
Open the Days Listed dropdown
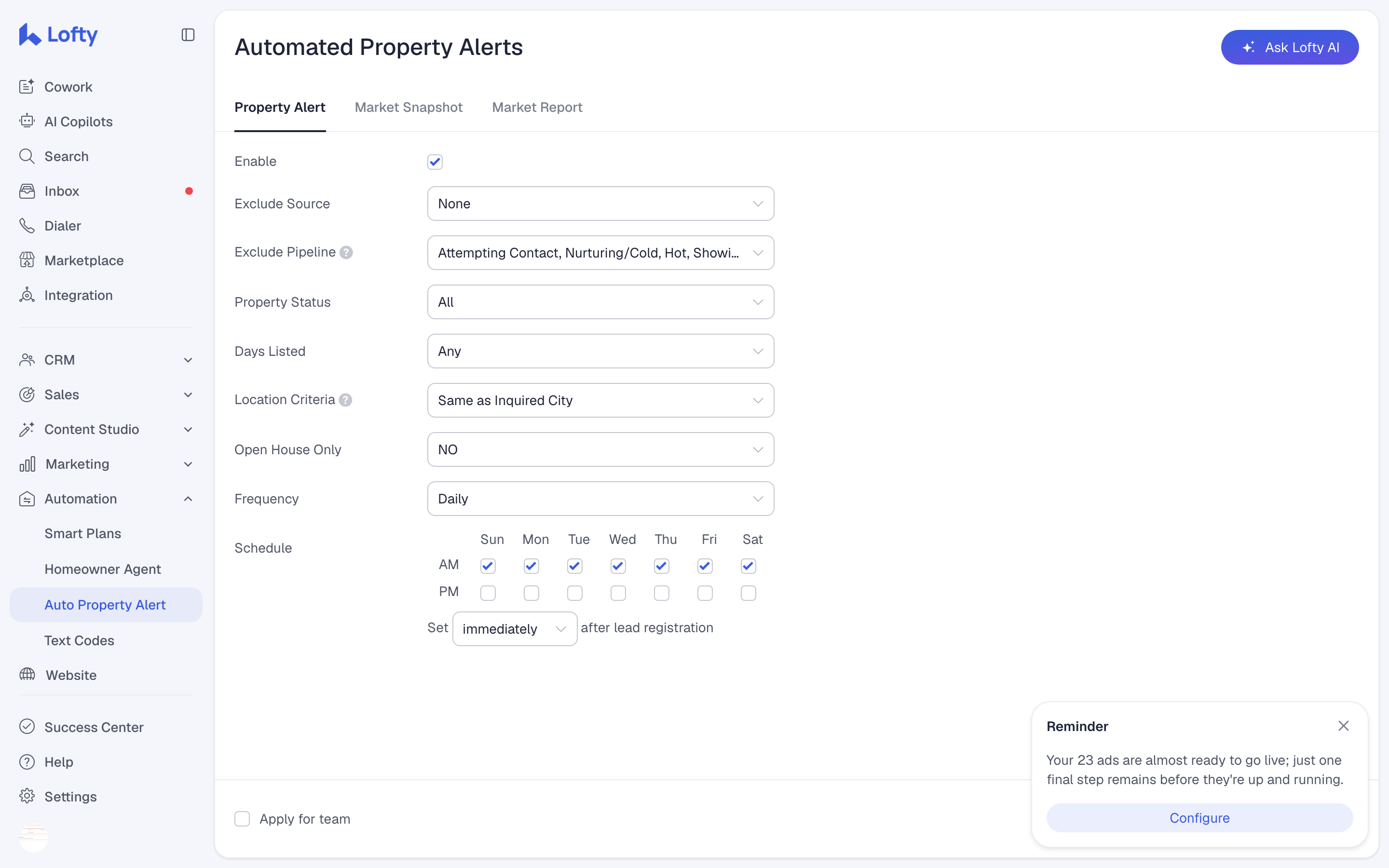600,352
